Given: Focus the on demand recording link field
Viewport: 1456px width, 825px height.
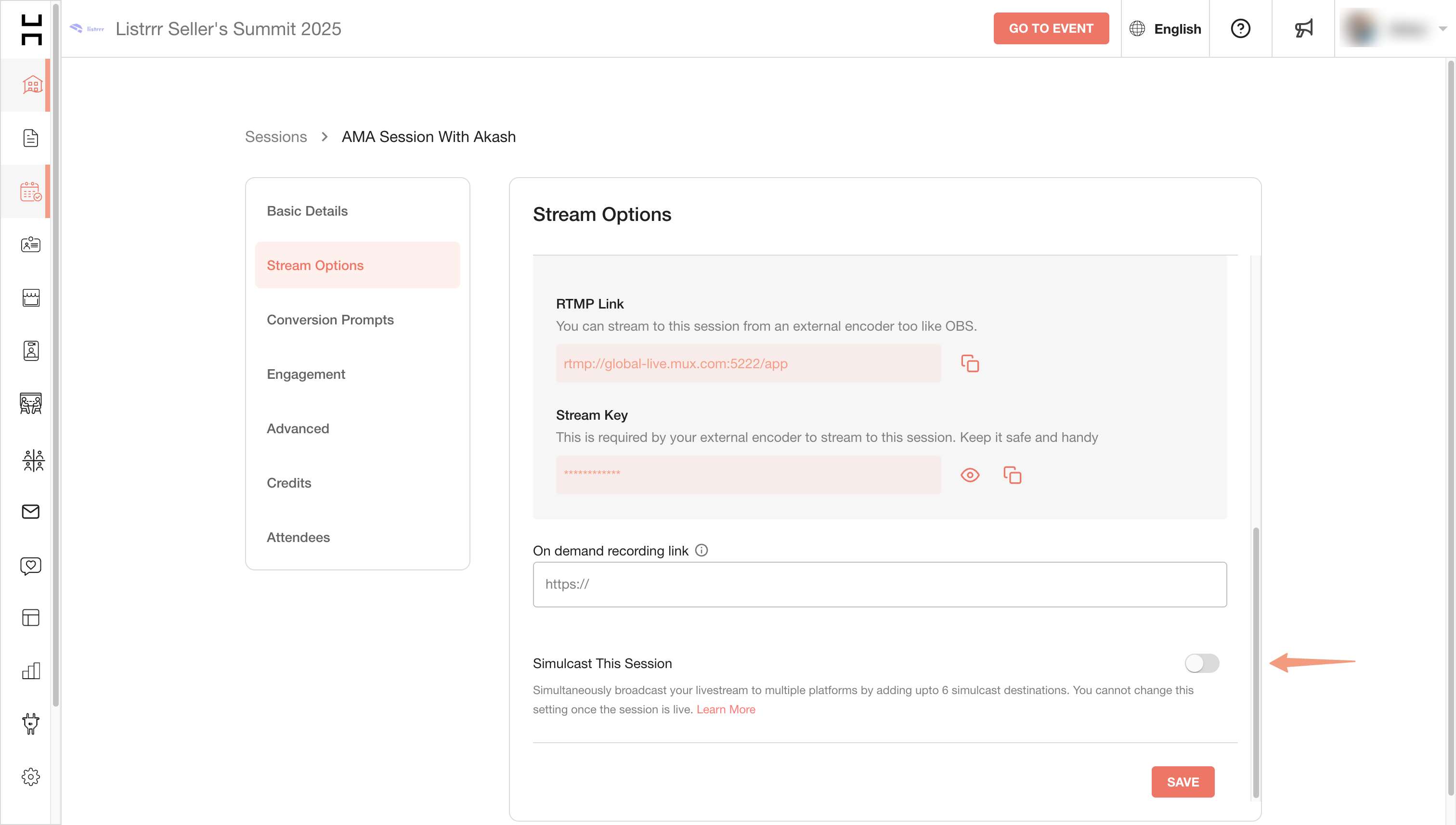Looking at the screenshot, I should (x=879, y=584).
